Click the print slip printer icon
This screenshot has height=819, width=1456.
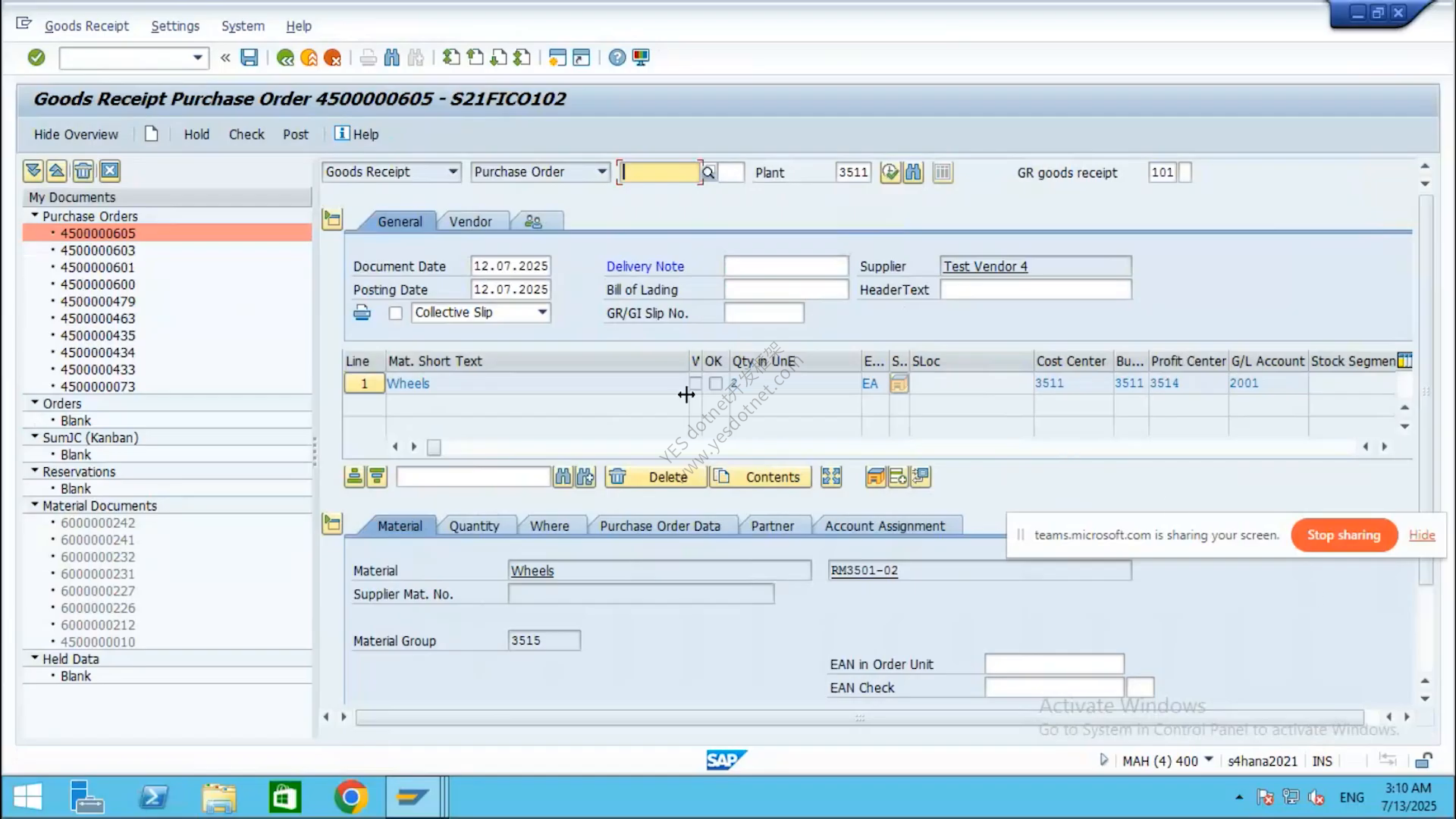coord(362,312)
